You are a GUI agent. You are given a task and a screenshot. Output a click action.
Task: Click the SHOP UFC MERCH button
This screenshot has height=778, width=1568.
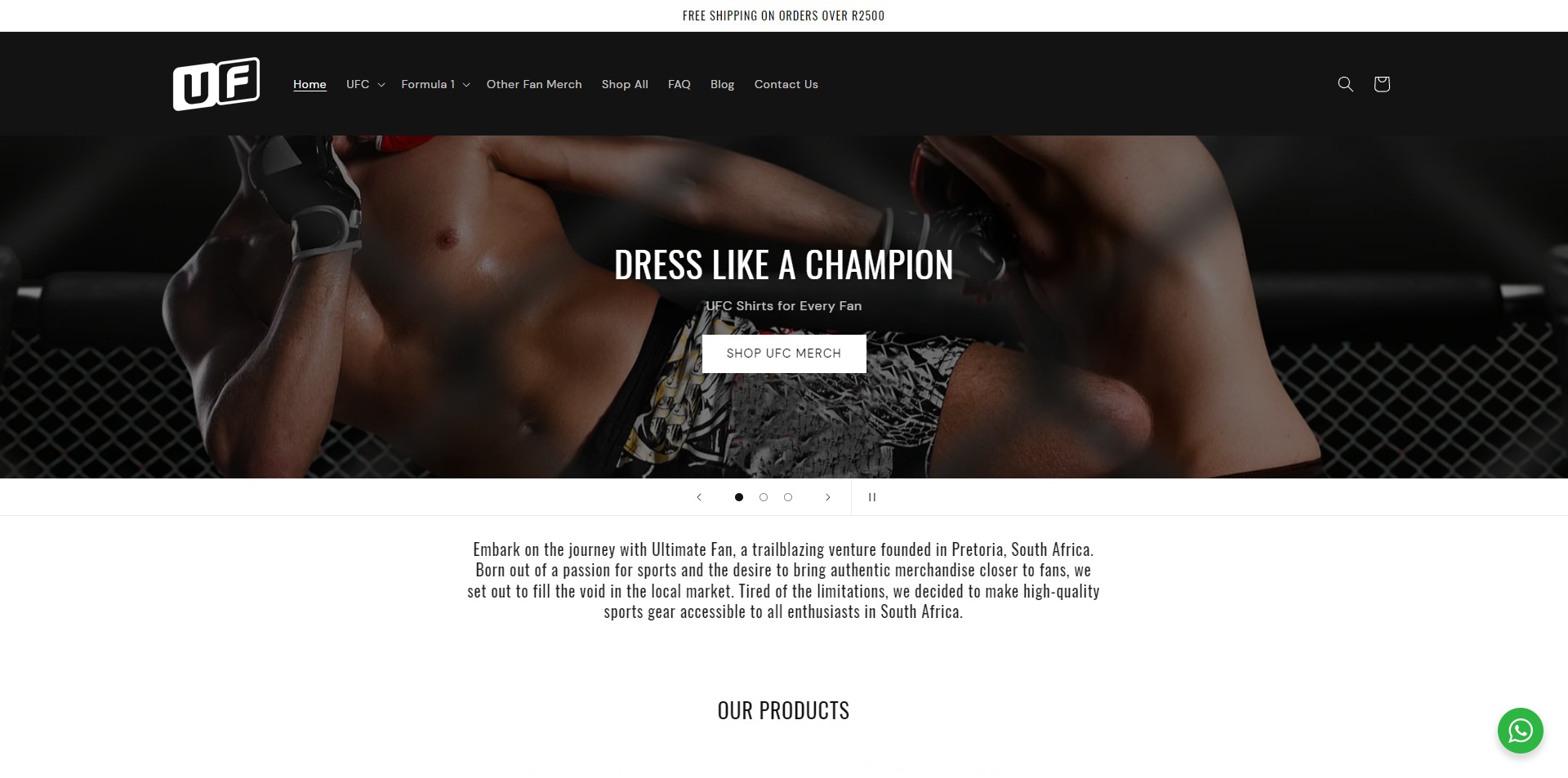[784, 353]
